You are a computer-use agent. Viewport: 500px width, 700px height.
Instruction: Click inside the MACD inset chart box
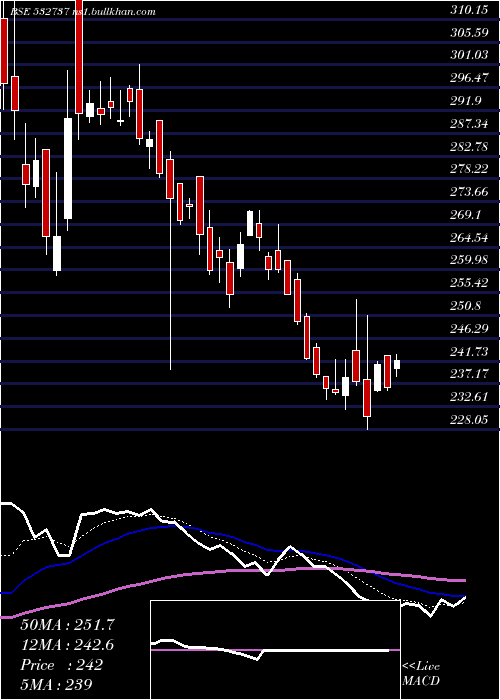tap(275, 650)
